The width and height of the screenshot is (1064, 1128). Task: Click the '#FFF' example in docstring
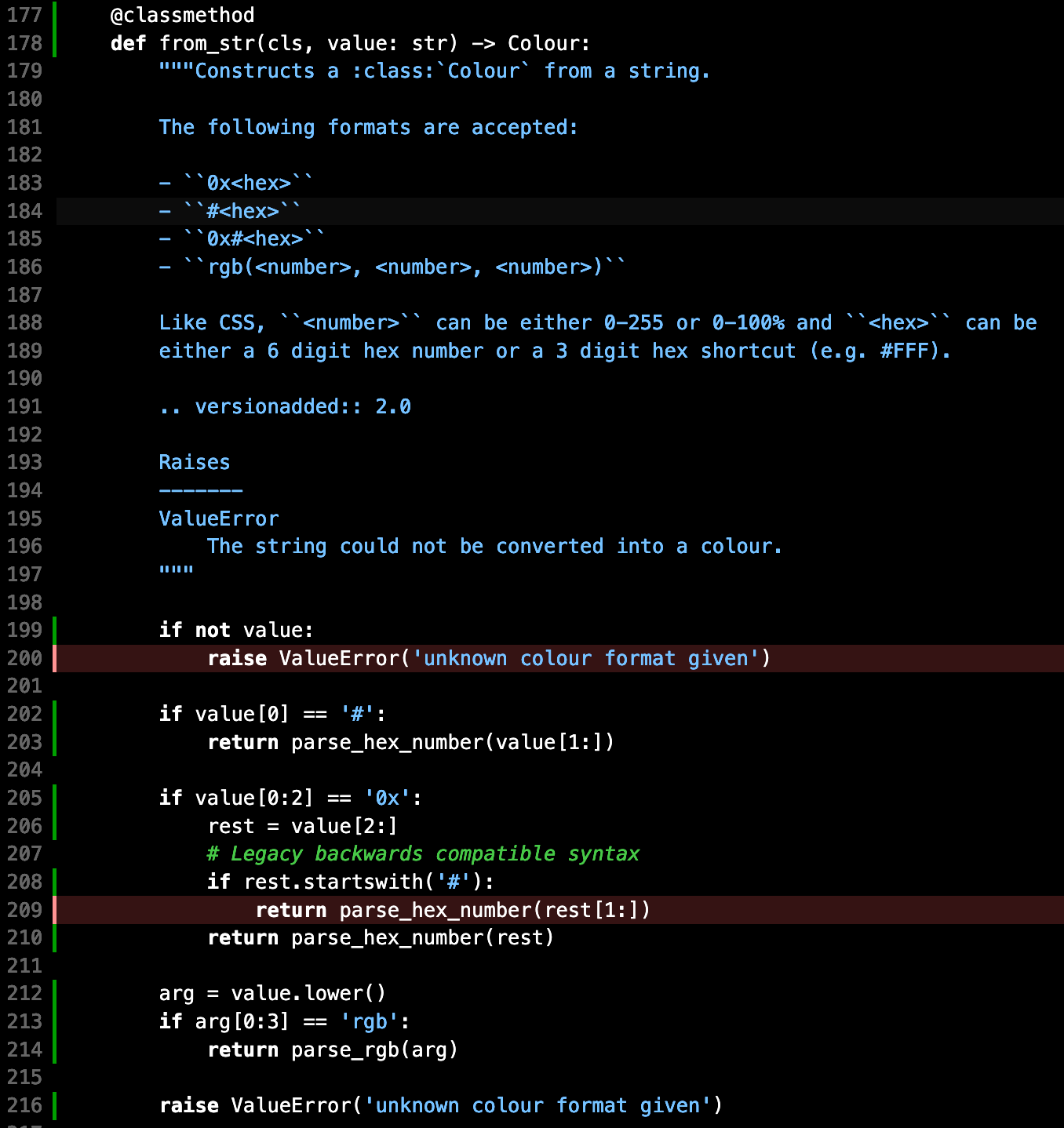tap(904, 351)
